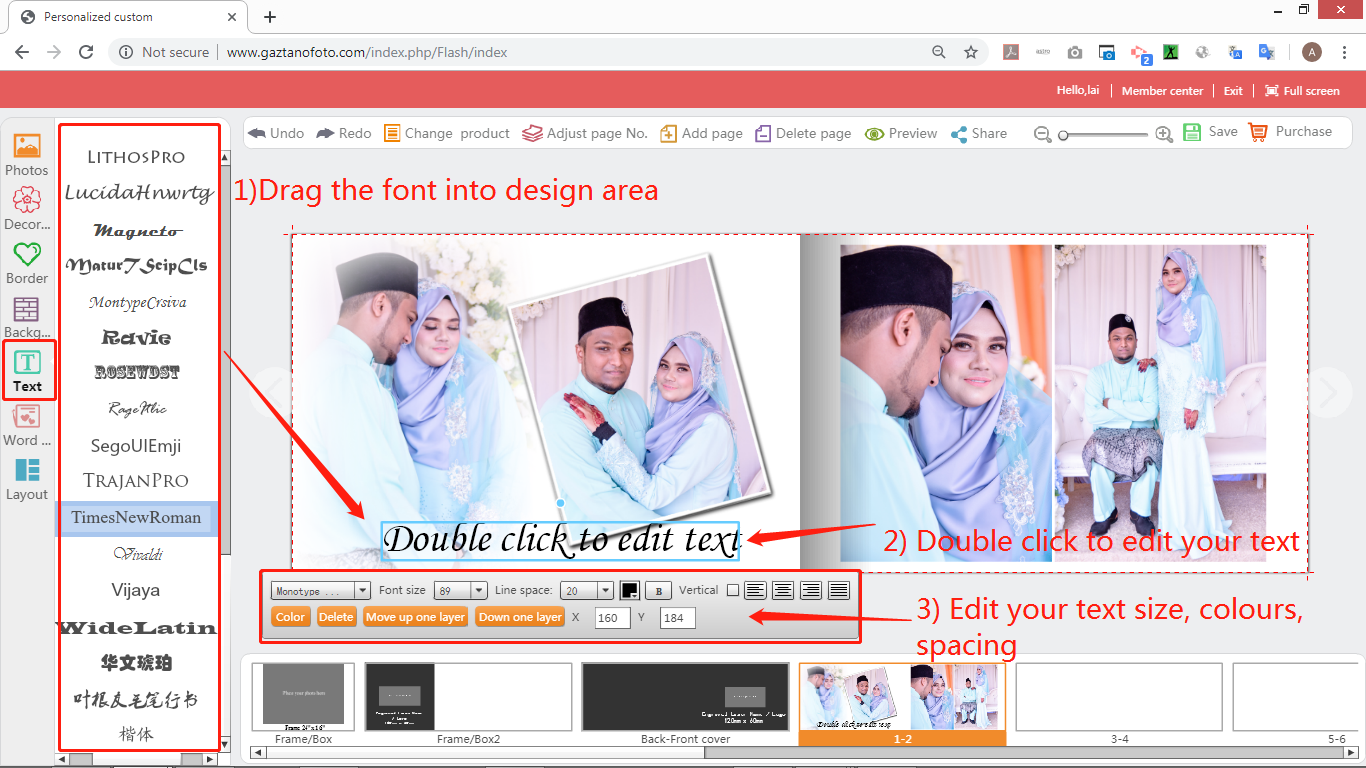Open the Layout panel icon

point(27,470)
